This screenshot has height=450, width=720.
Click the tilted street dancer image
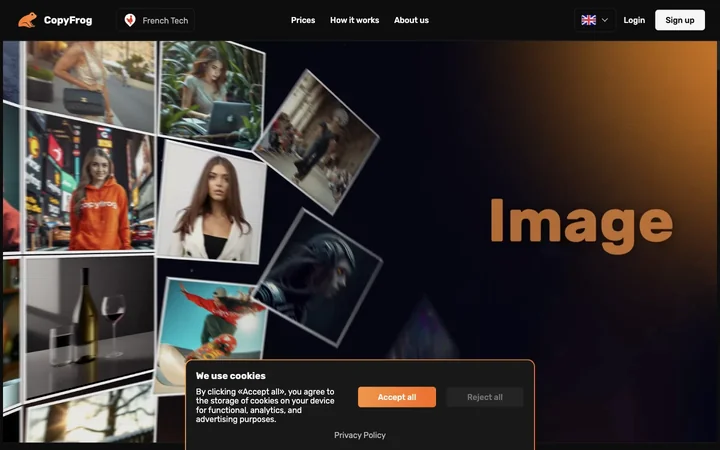click(317, 142)
